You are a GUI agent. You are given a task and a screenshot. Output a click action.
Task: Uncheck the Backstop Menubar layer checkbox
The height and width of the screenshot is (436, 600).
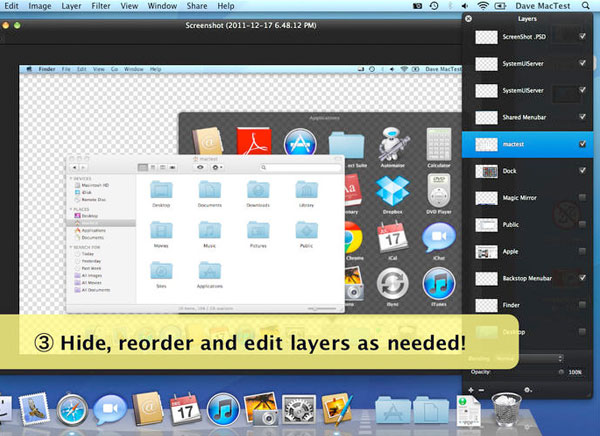[x=582, y=278]
